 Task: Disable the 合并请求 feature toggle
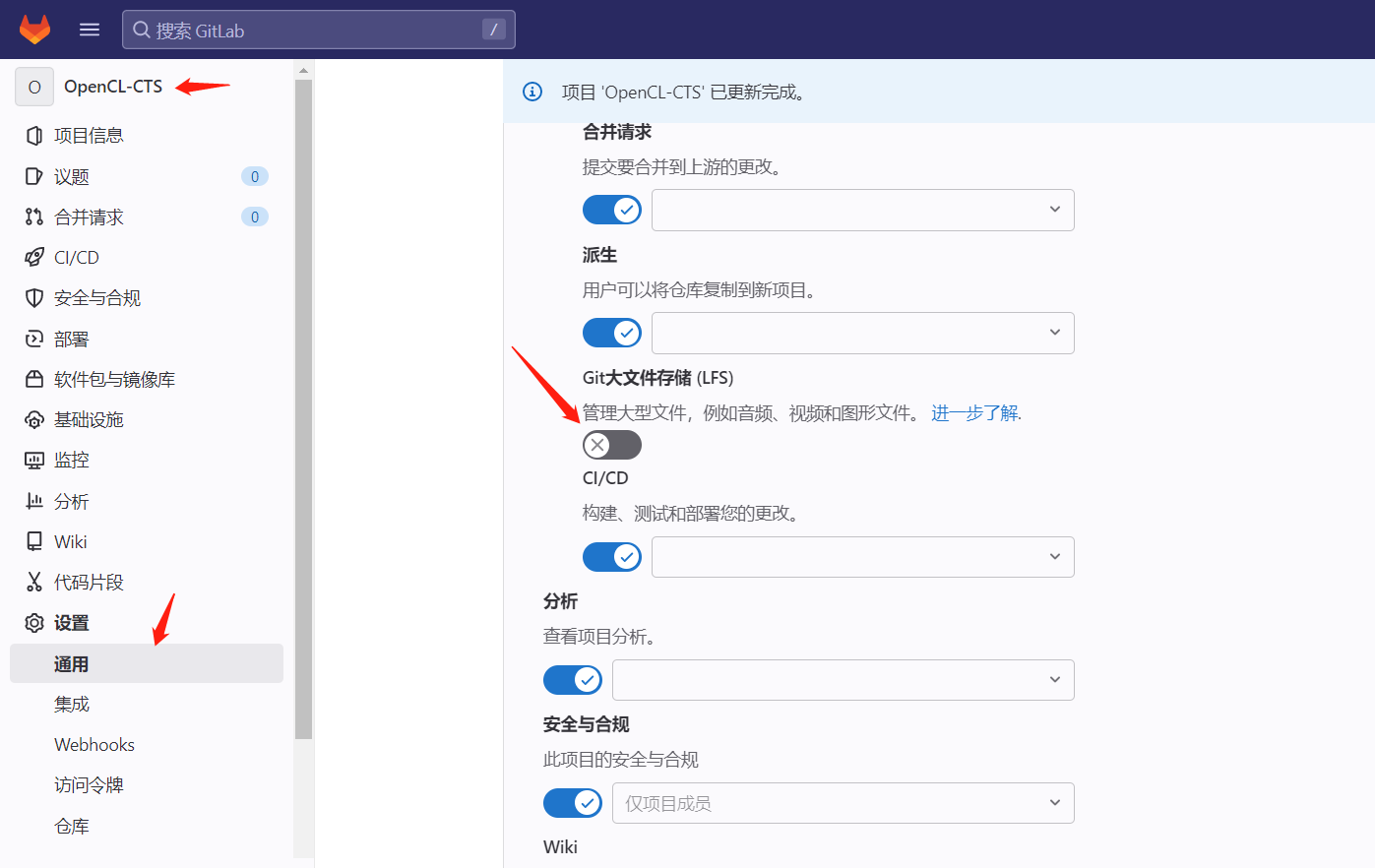tap(612, 210)
